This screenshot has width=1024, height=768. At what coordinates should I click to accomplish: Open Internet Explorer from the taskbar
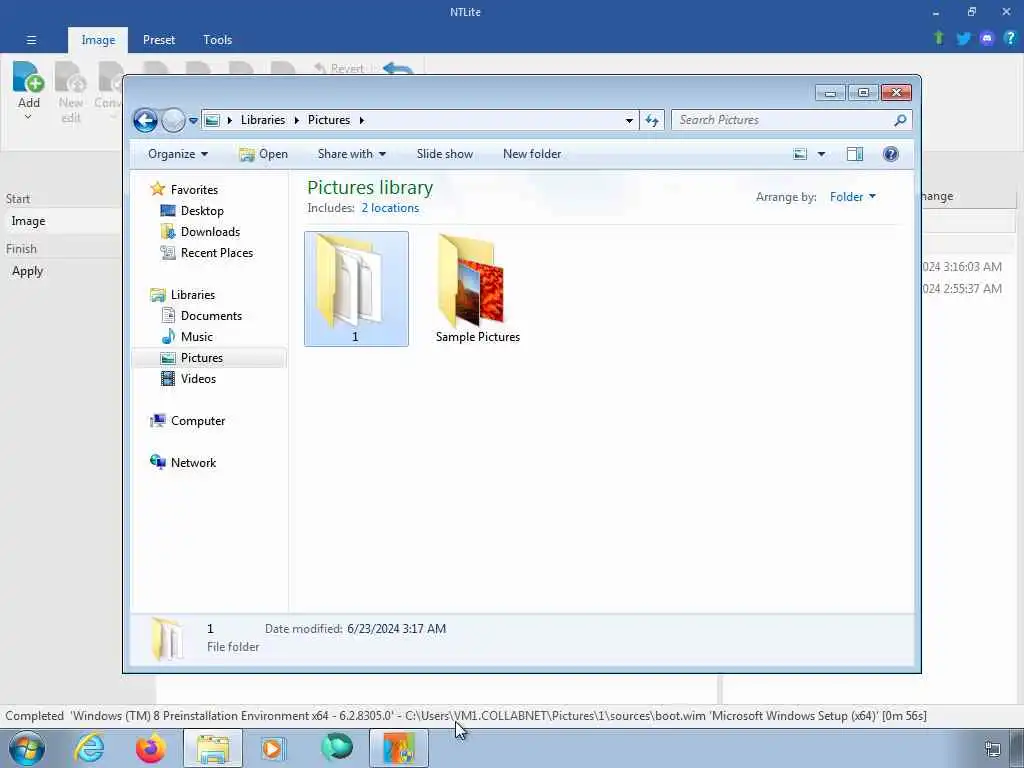click(89, 748)
